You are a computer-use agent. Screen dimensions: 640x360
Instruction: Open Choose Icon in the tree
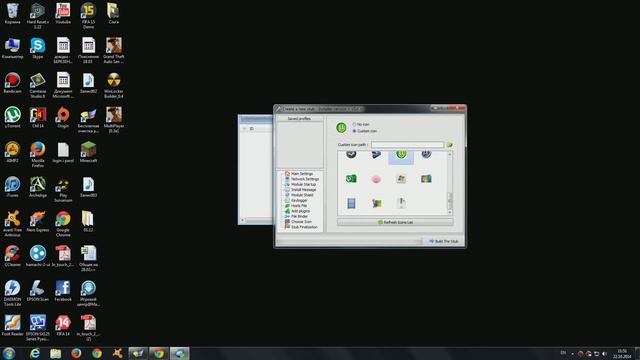301,222
